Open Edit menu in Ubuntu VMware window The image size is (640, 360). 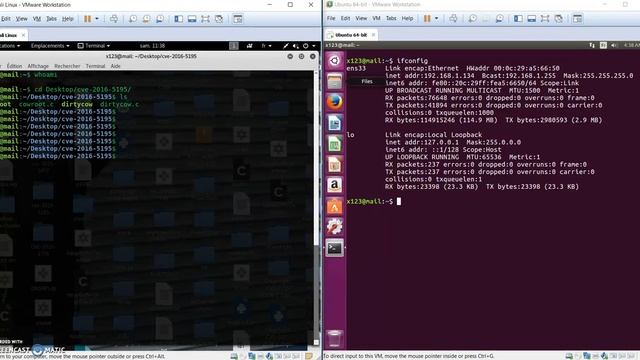345,18
